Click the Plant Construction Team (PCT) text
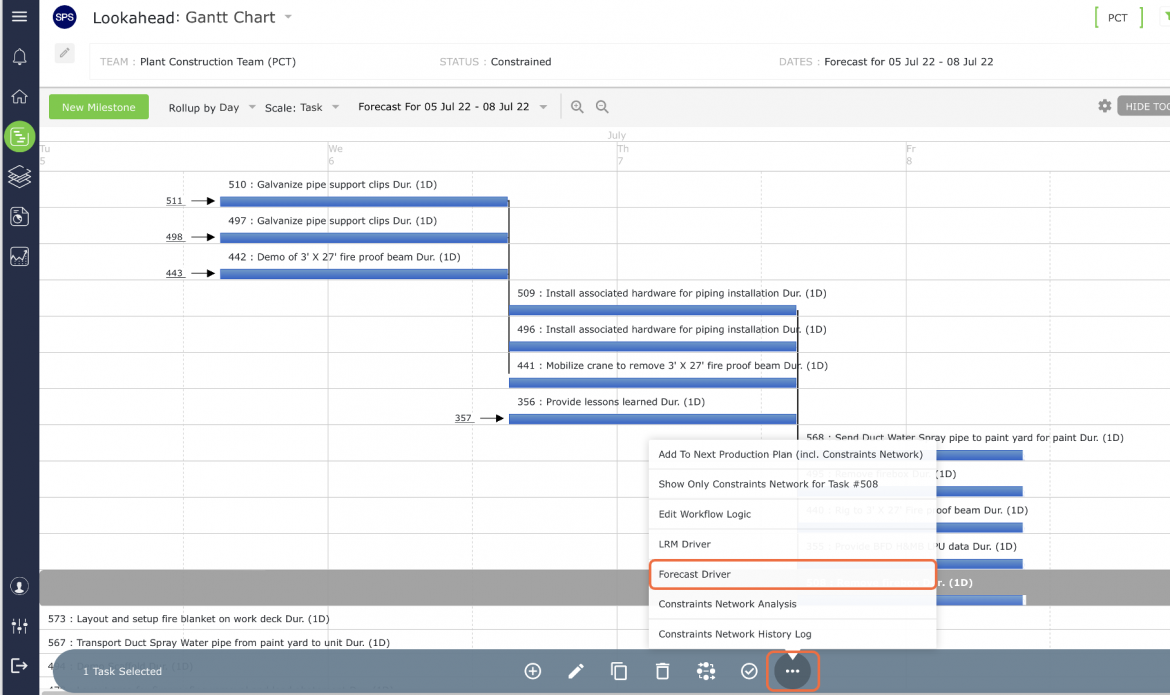1170x695 pixels. click(x=218, y=62)
